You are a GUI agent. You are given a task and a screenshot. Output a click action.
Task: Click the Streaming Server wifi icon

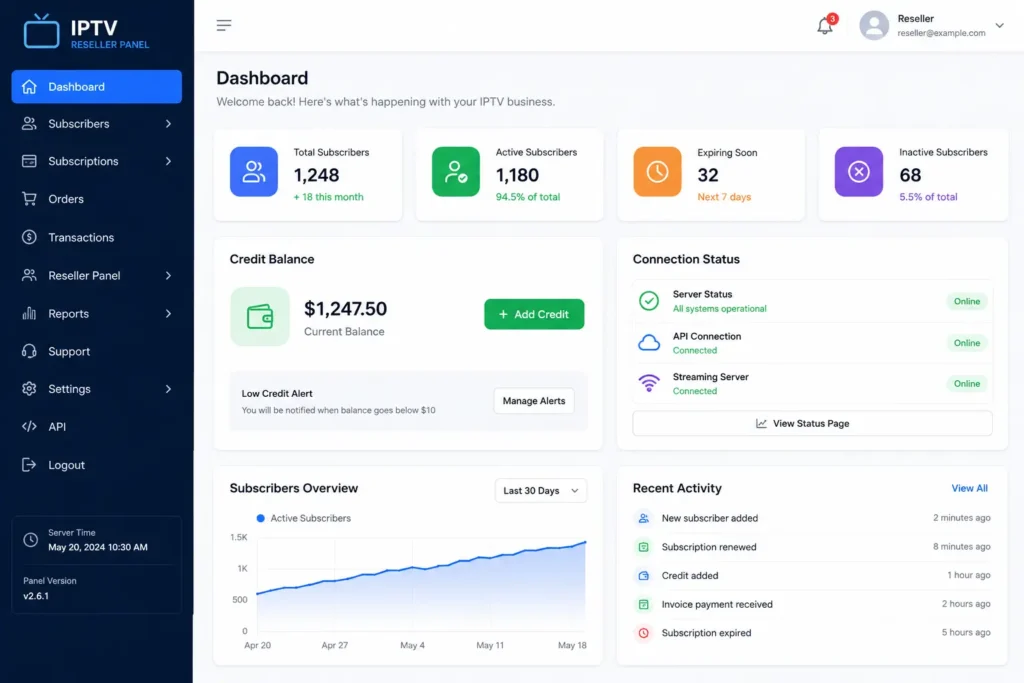[x=648, y=383]
